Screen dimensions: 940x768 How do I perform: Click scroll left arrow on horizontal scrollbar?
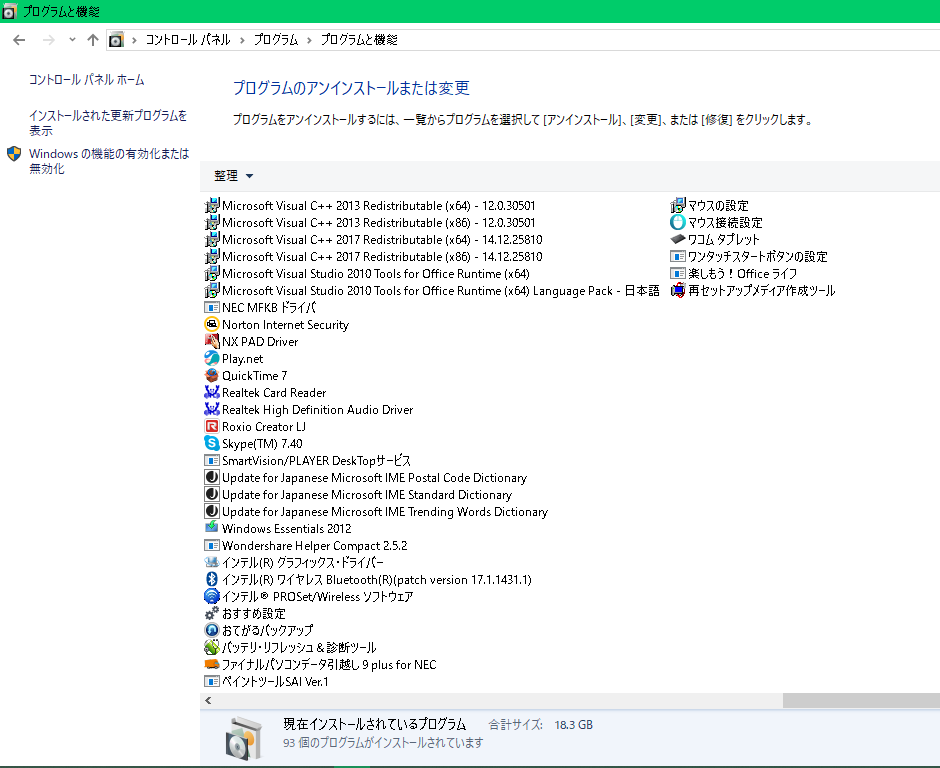point(208,700)
